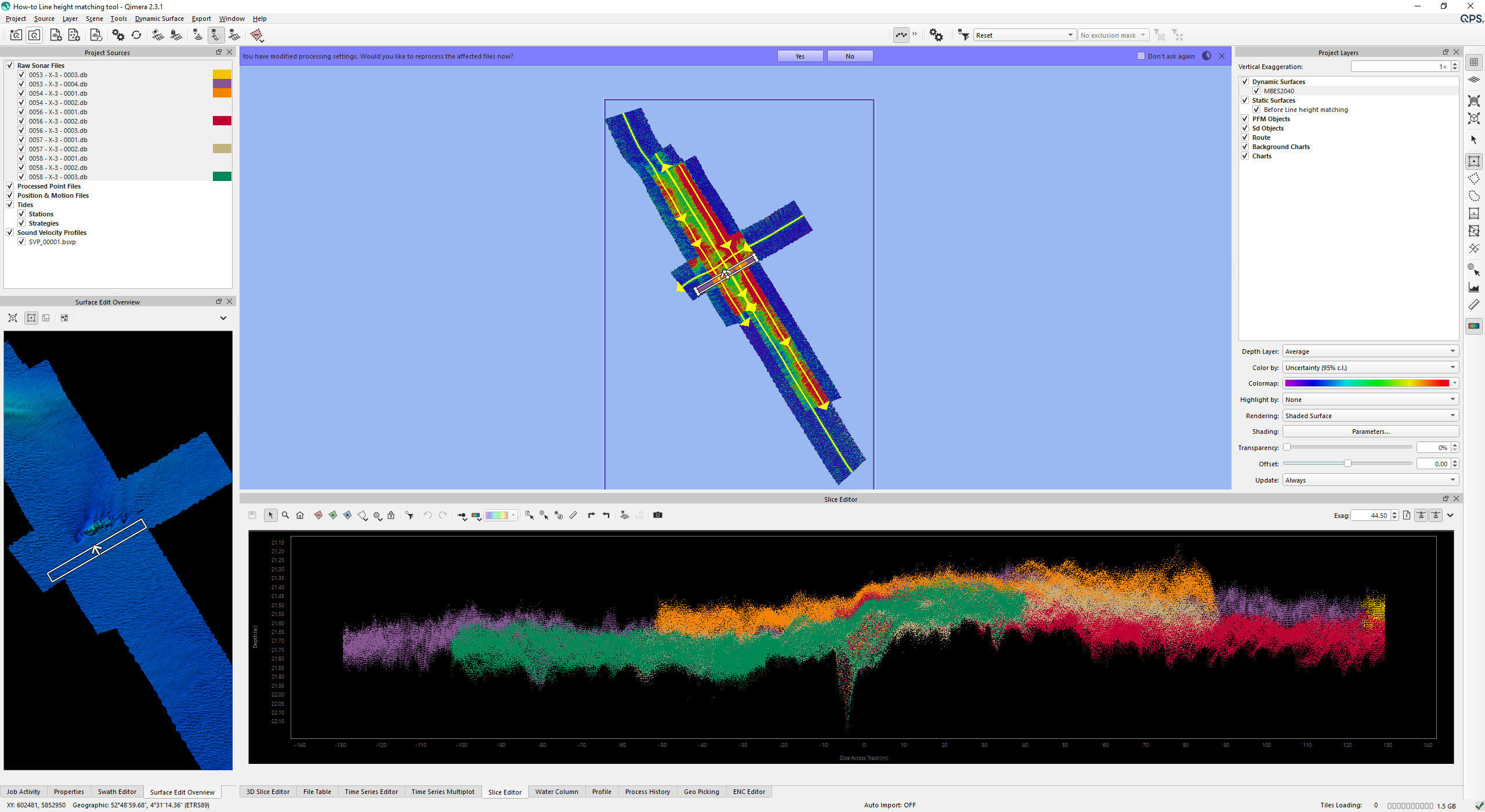Click the Transparency slider handle
The image size is (1485, 812).
pos(1287,447)
